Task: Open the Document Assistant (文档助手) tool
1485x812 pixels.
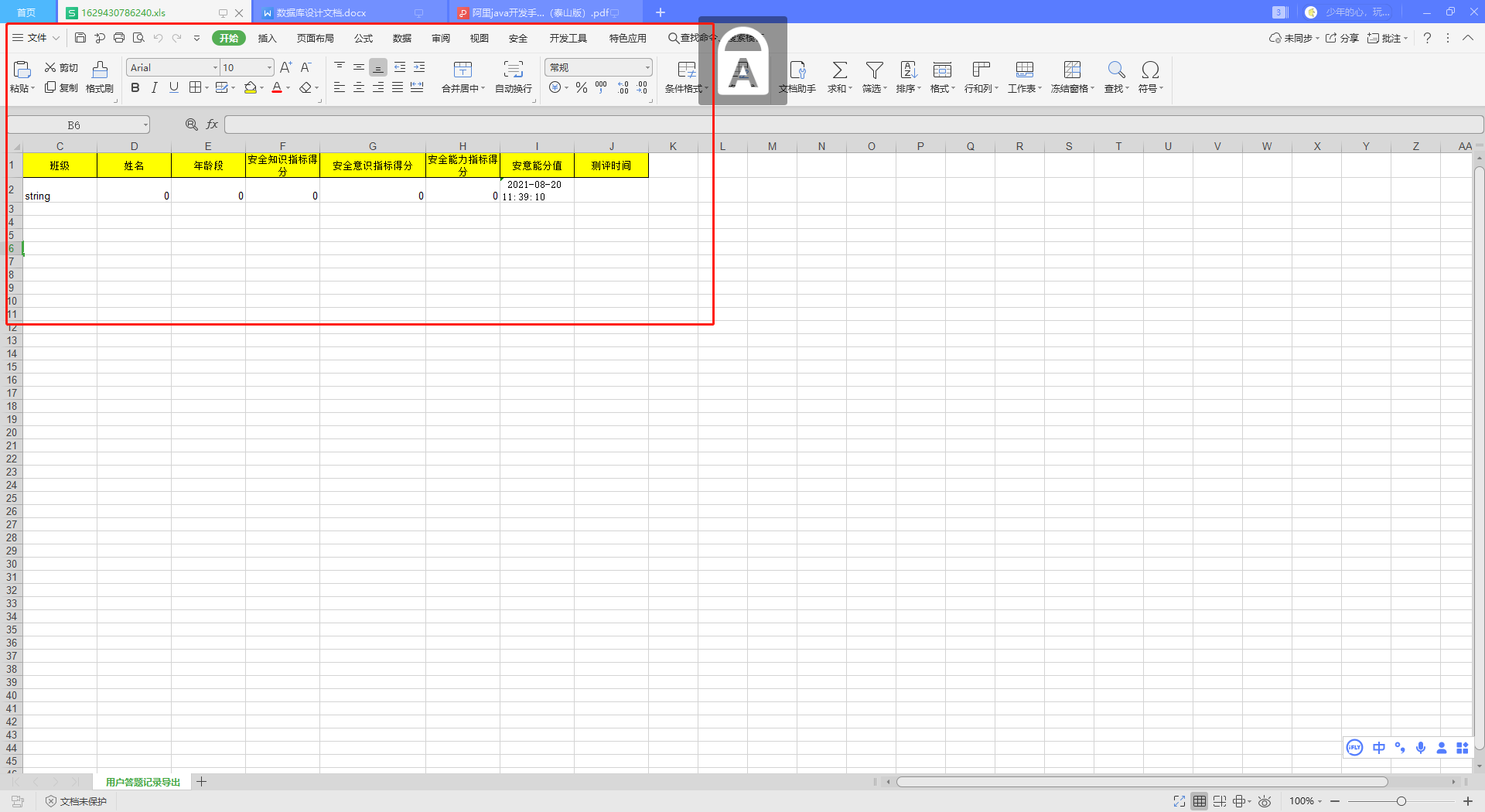Action: coord(797,77)
